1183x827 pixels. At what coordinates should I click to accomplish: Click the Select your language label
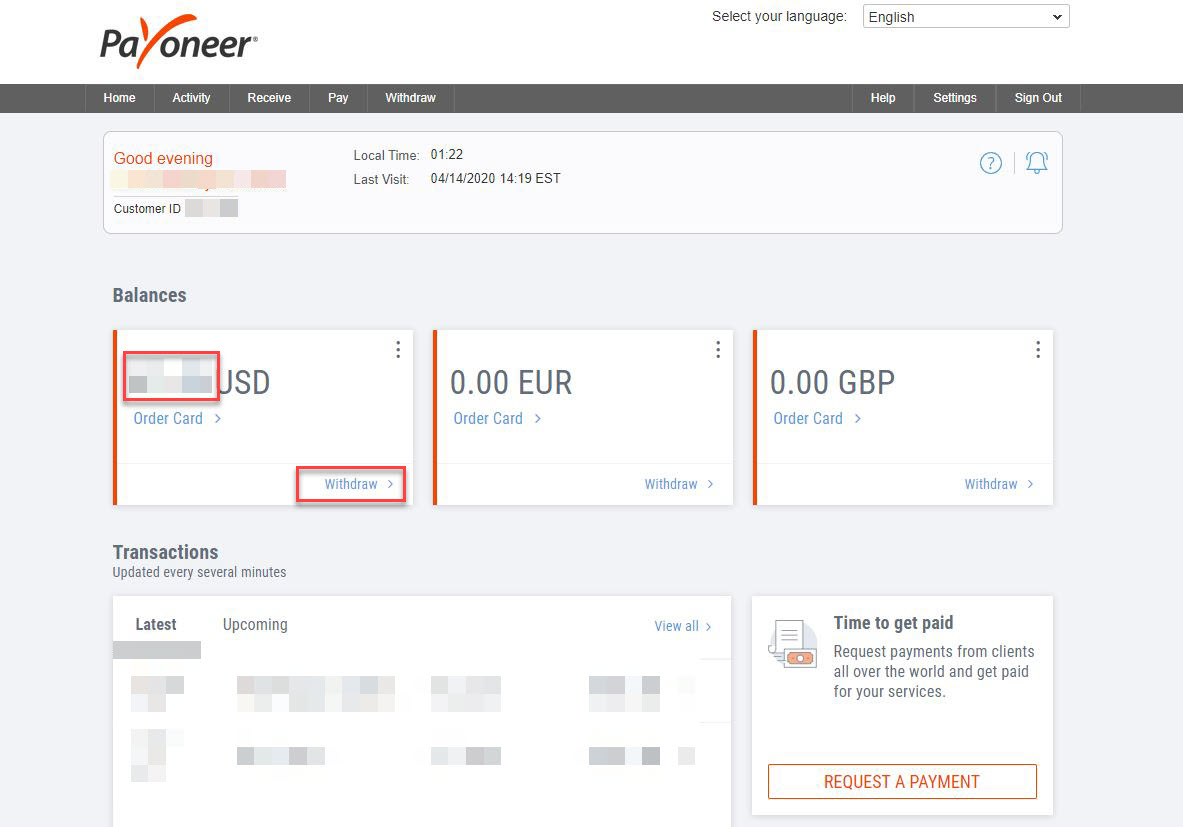coord(779,17)
